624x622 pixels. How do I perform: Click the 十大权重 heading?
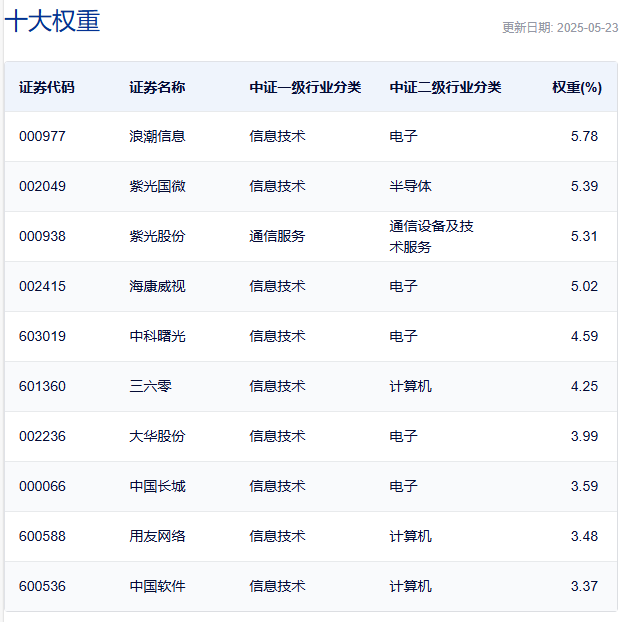52,21
